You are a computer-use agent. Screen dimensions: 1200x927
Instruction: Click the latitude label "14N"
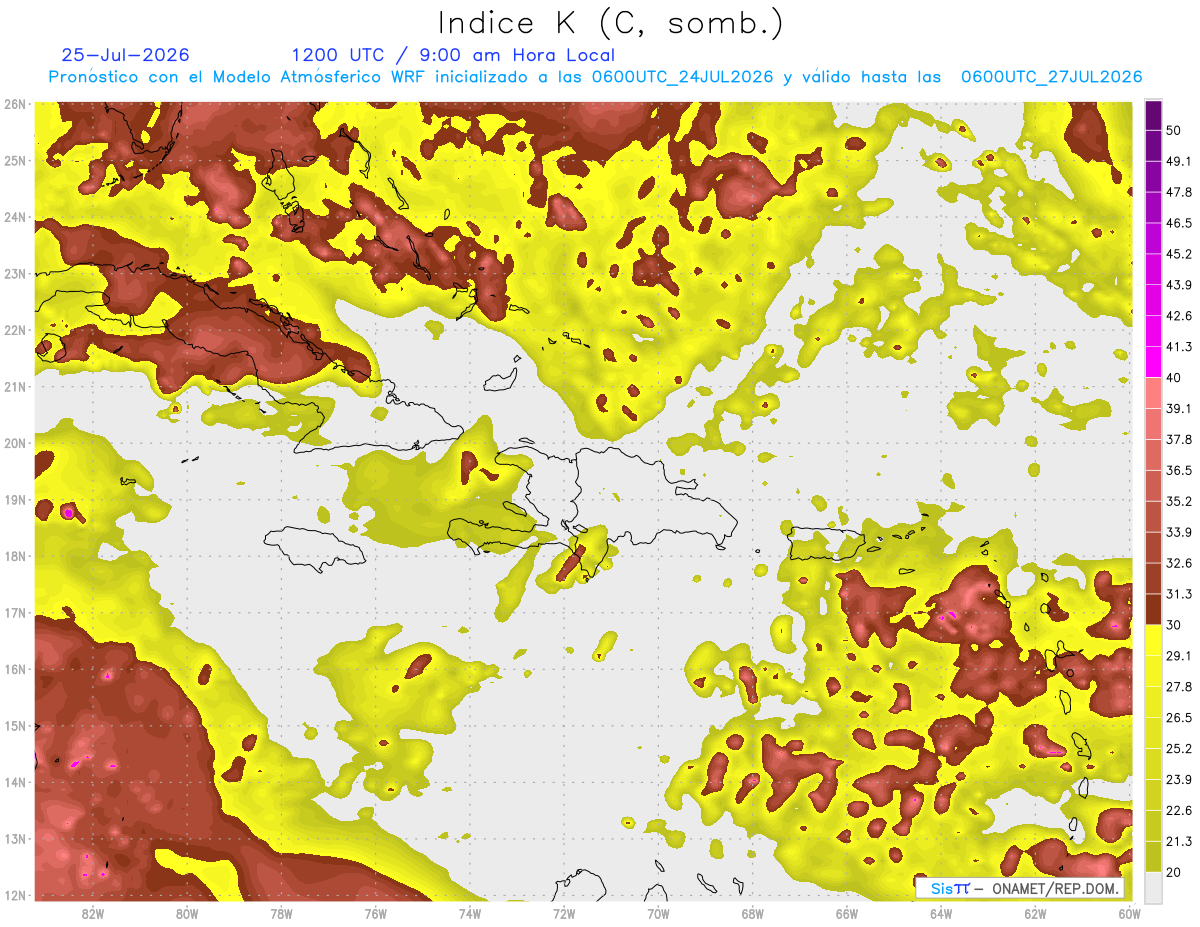point(15,782)
